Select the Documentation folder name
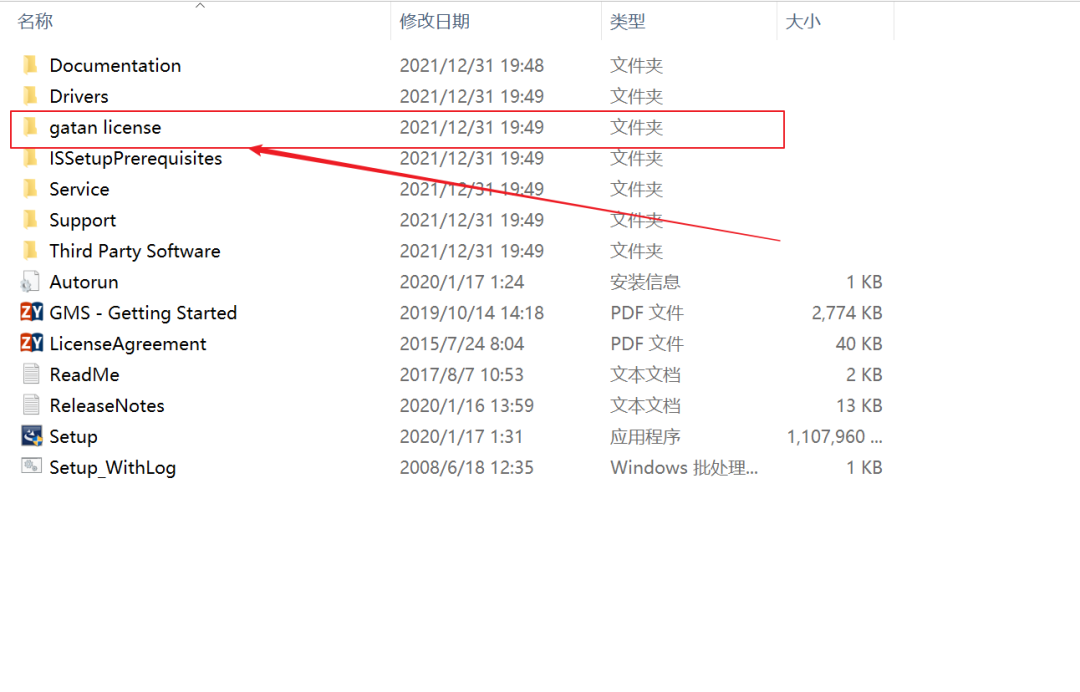Image resolution: width=1080 pixels, height=692 pixels. (115, 65)
